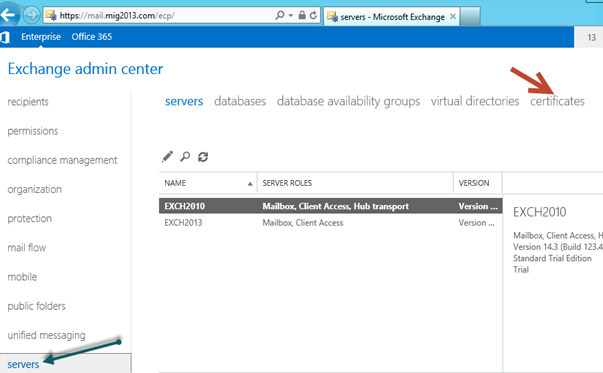Screen dimensions: 603x373
Task: Open the permissions section
Action: click(33, 131)
